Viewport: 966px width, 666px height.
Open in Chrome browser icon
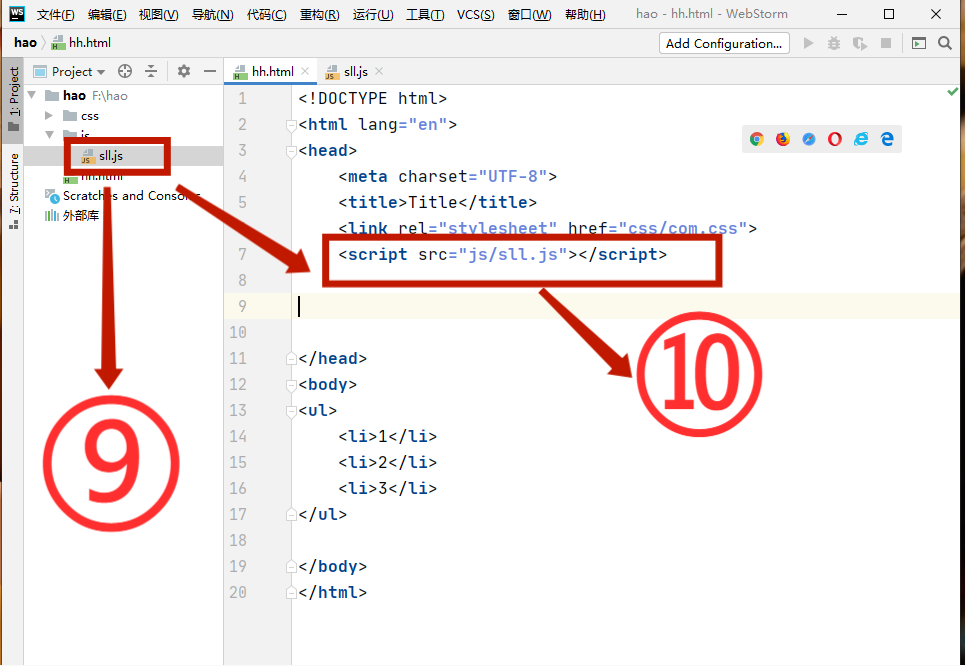(x=757, y=139)
